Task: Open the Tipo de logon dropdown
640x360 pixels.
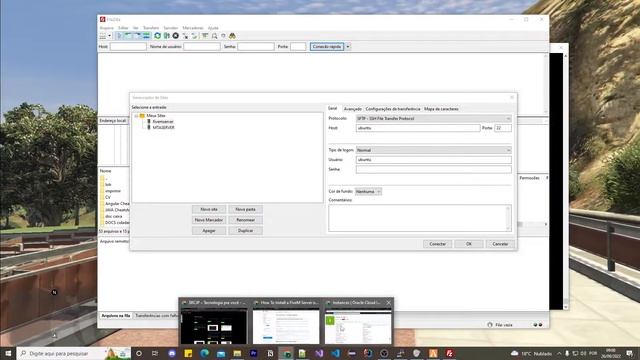Action: [433, 150]
